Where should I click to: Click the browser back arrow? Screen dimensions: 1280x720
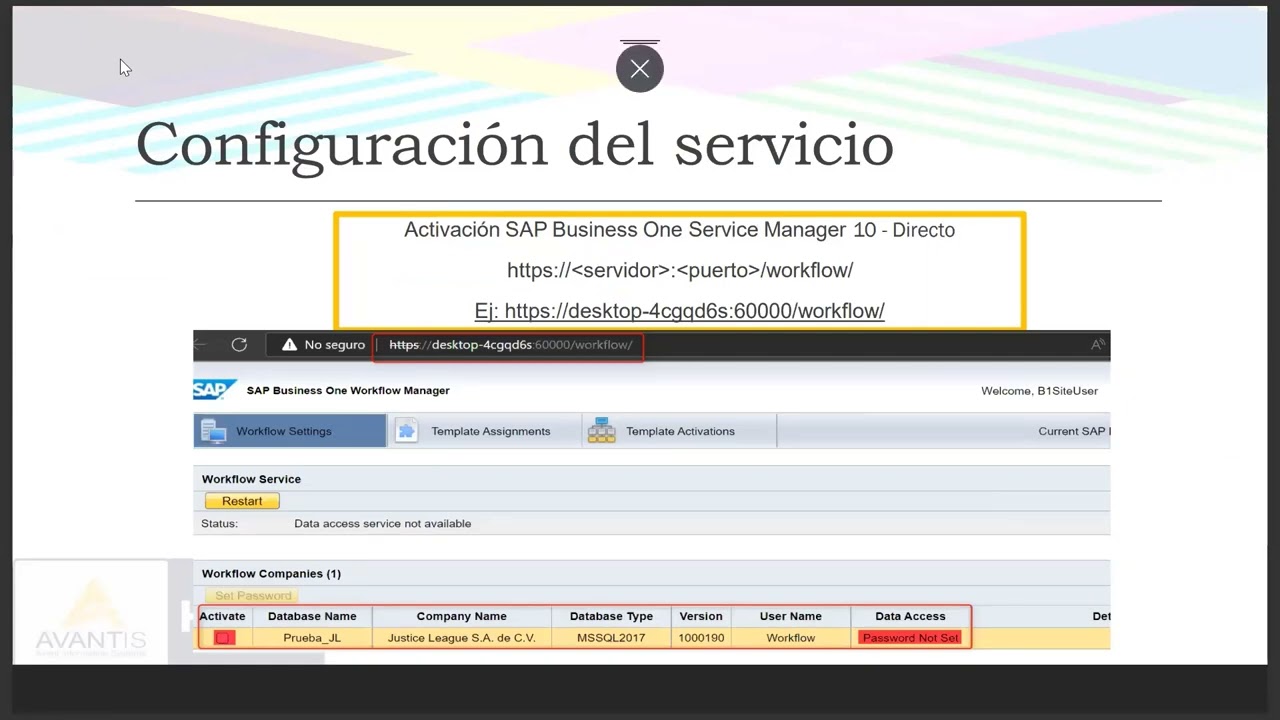(200, 344)
